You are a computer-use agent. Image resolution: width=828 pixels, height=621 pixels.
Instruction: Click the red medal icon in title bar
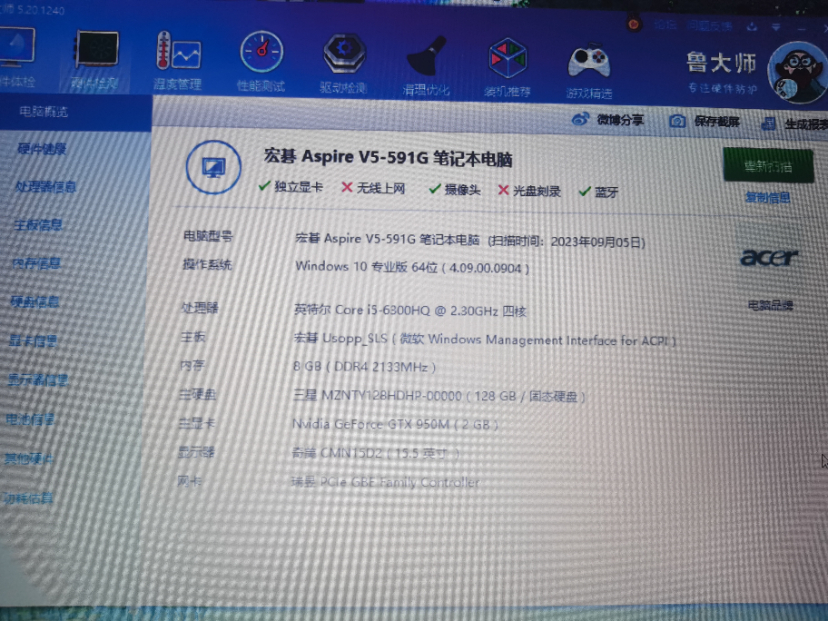pyautogui.click(x=634, y=24)
